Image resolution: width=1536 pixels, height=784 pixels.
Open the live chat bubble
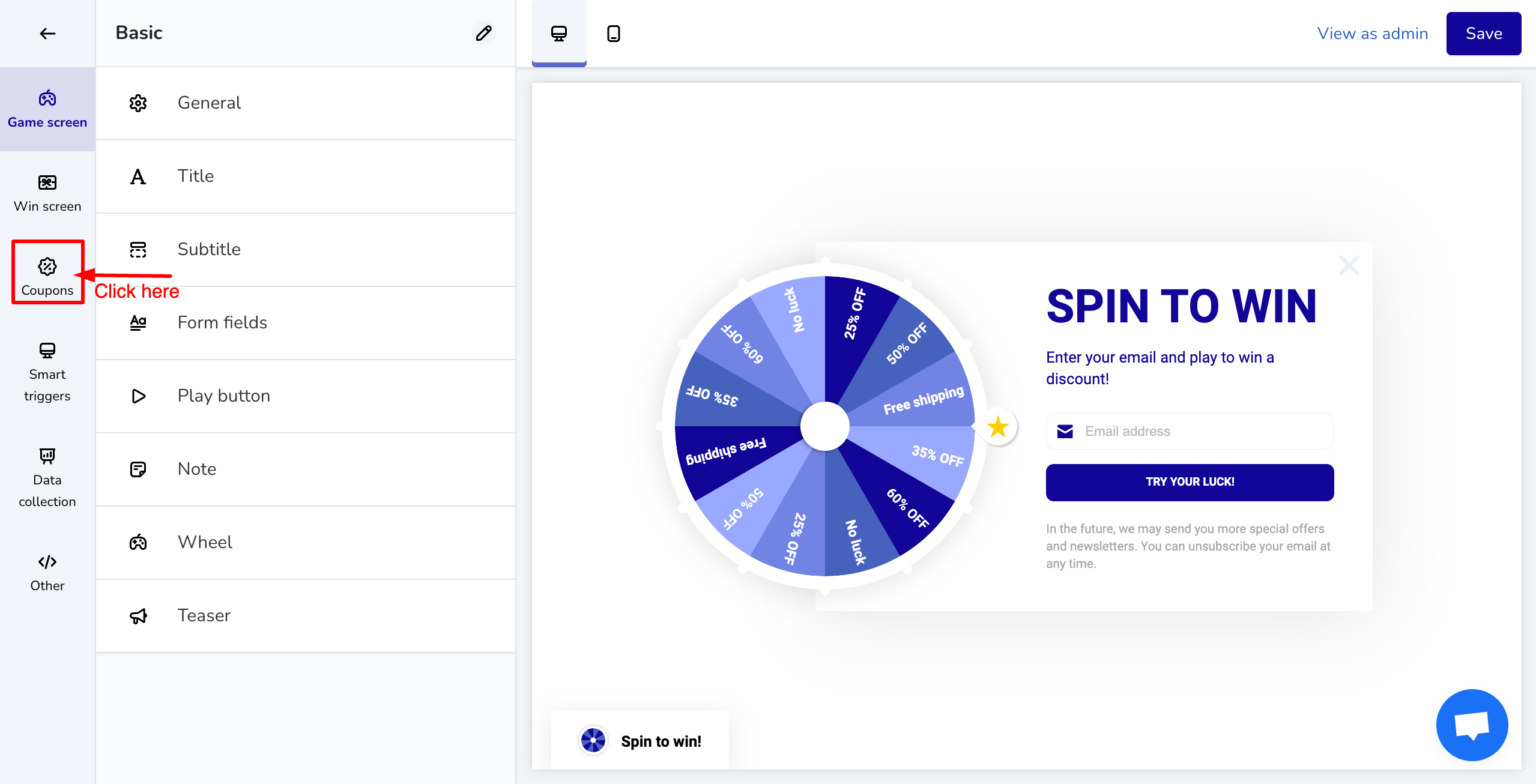(x=1471, y=725)
